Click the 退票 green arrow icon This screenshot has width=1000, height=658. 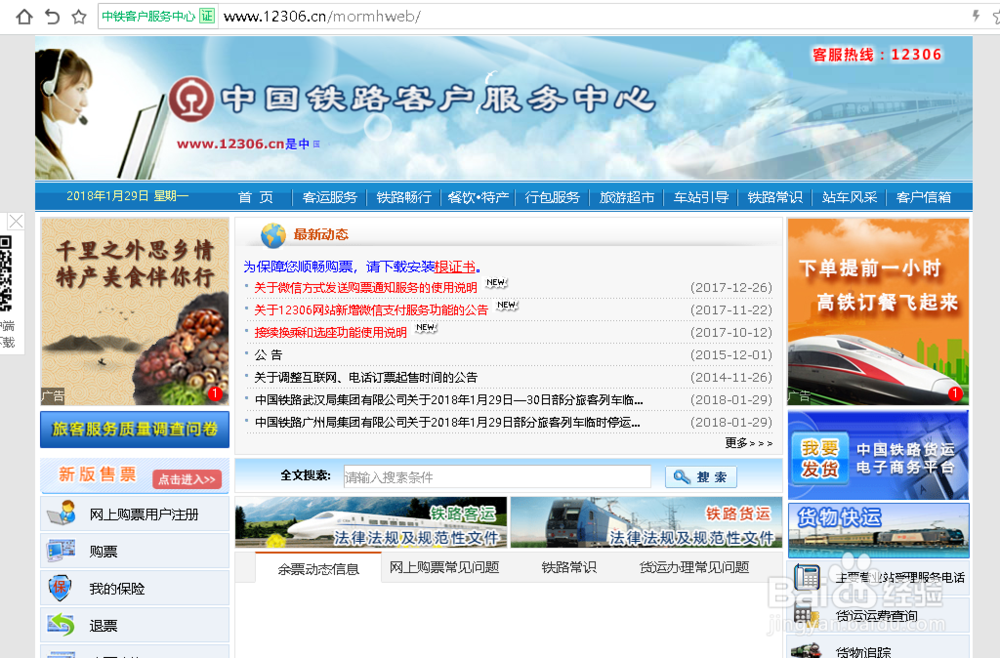(61, 625)
